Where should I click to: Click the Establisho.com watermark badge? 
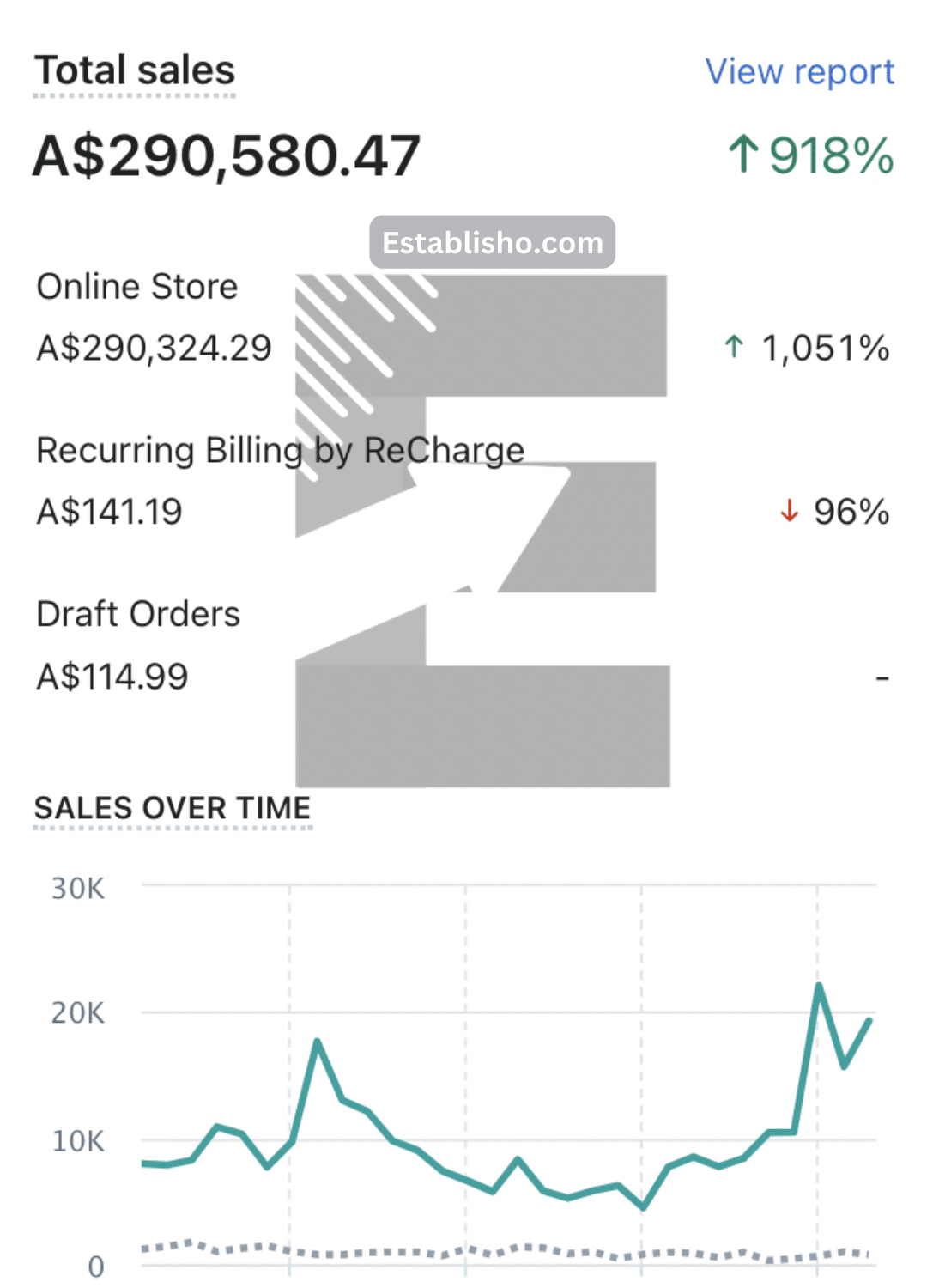493,243
